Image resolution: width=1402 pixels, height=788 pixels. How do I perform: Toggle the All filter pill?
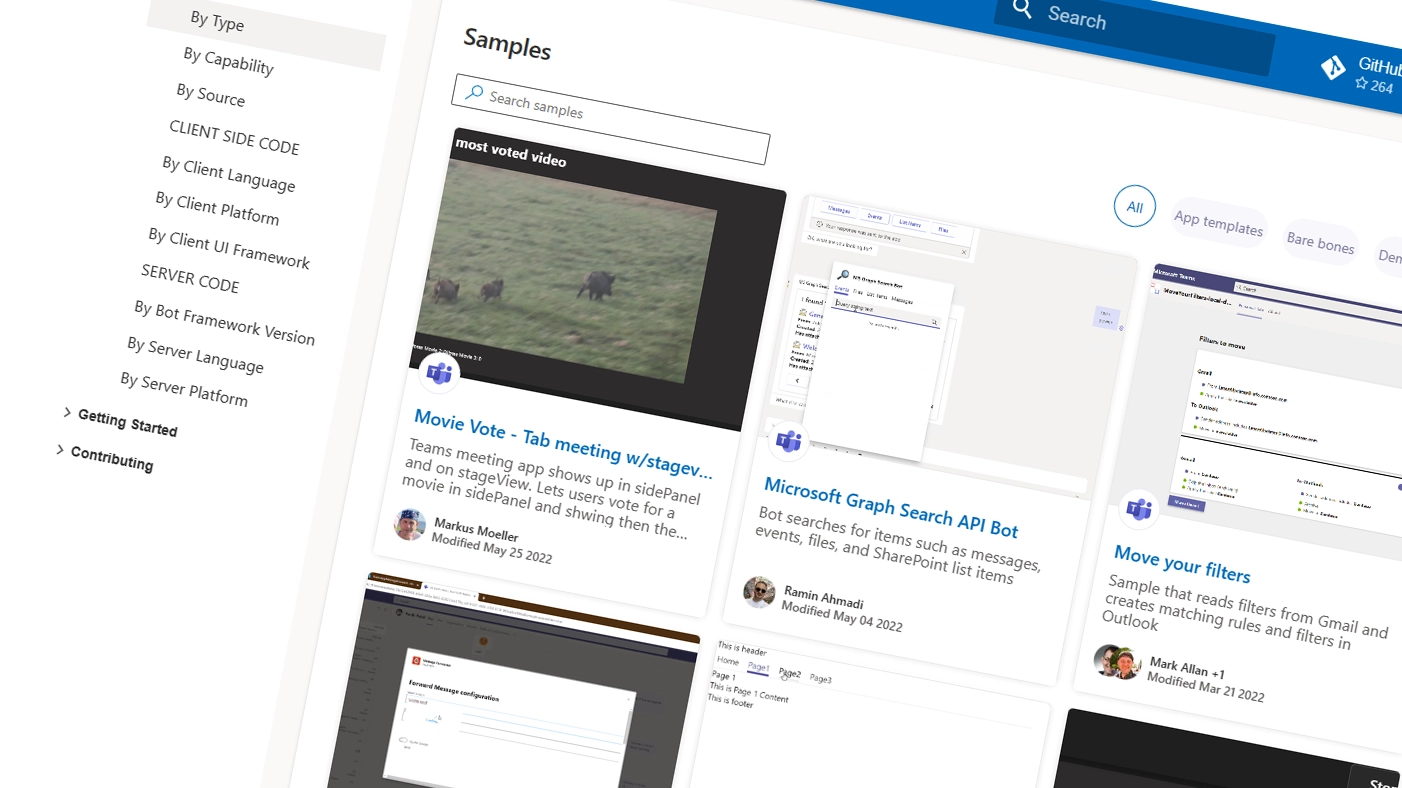[1134, 206]
